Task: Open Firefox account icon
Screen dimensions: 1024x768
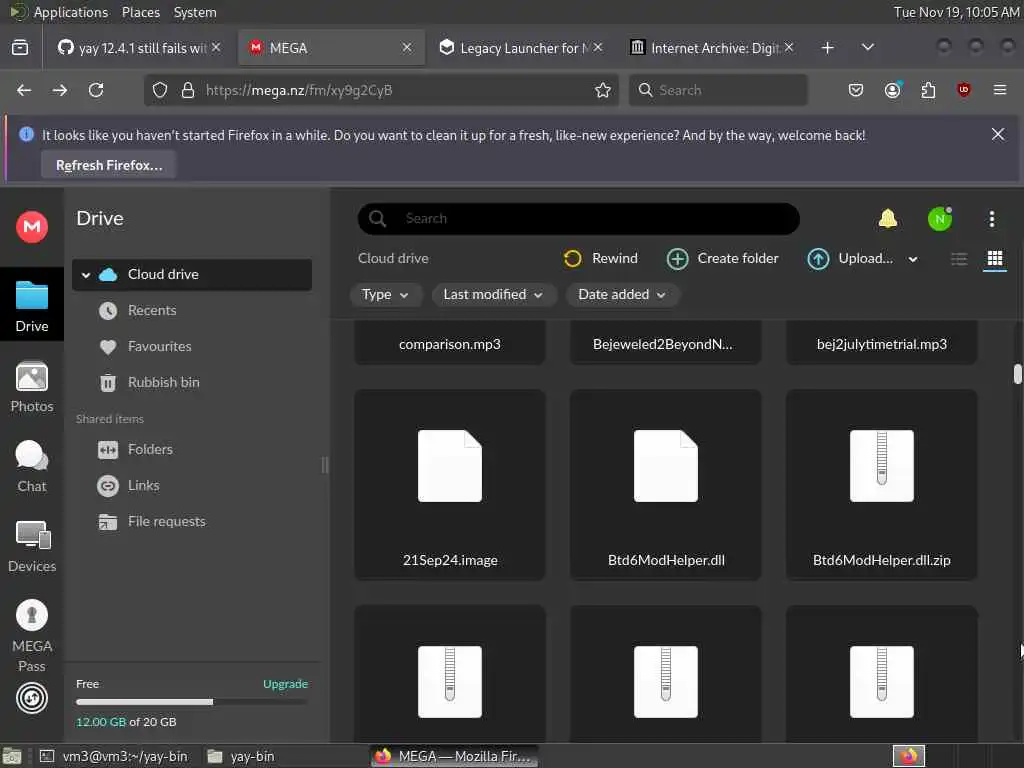Action: click(x=892, y=90)
